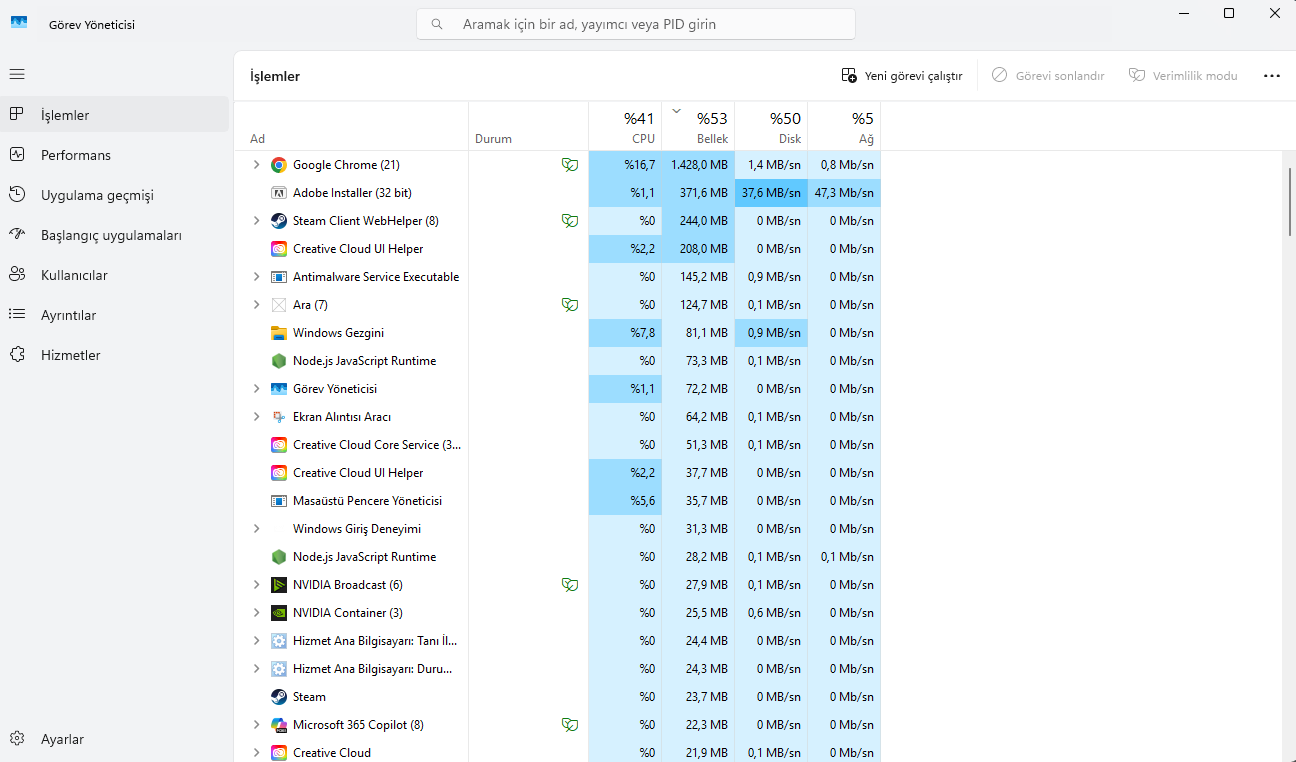Click the Ekran Alıntısı Aracı icon
The width and height of the screenshot is (1296, 762).
[x=279, y=417]
